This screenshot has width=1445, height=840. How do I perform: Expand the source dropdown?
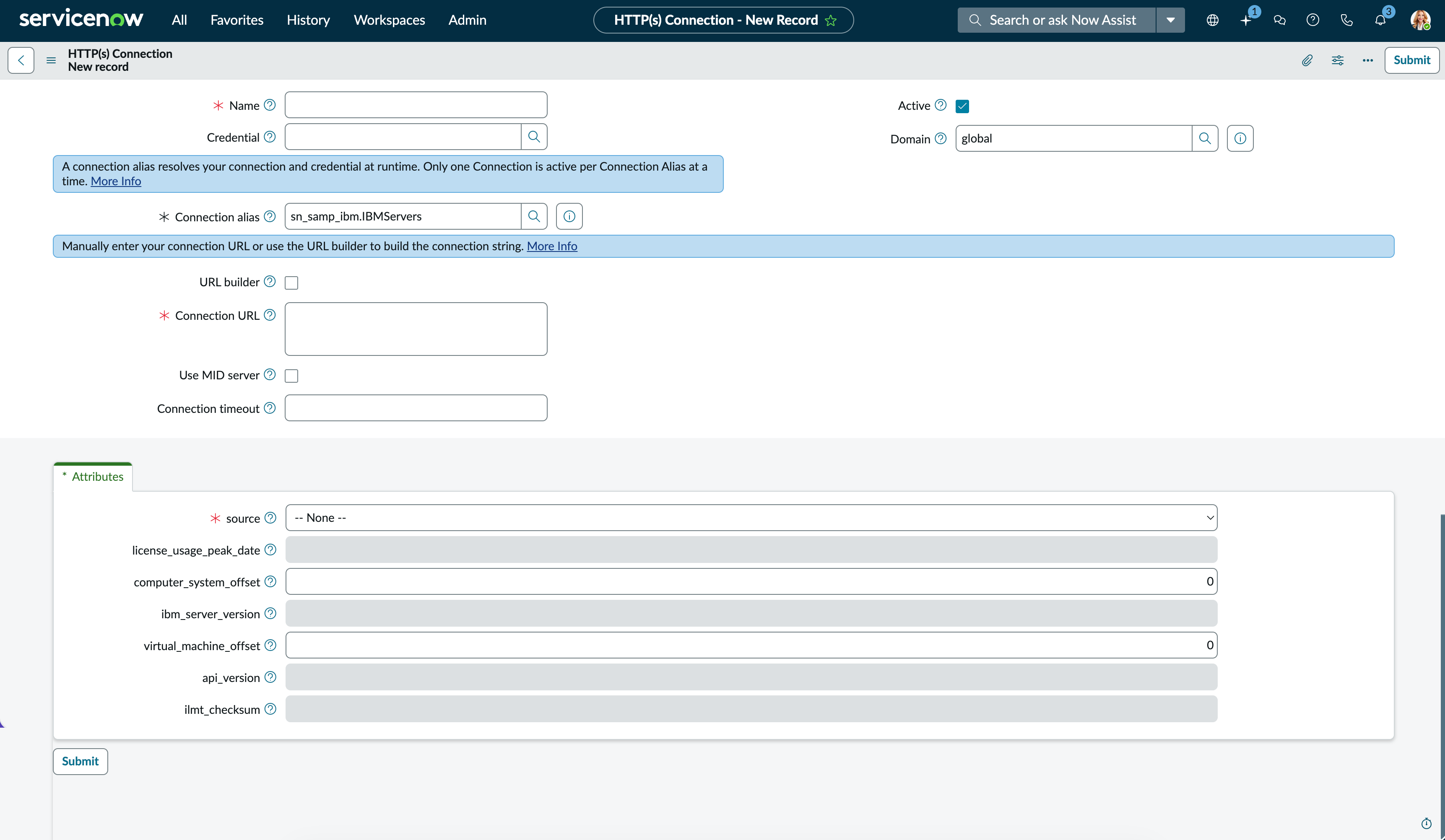click(751, 518)
